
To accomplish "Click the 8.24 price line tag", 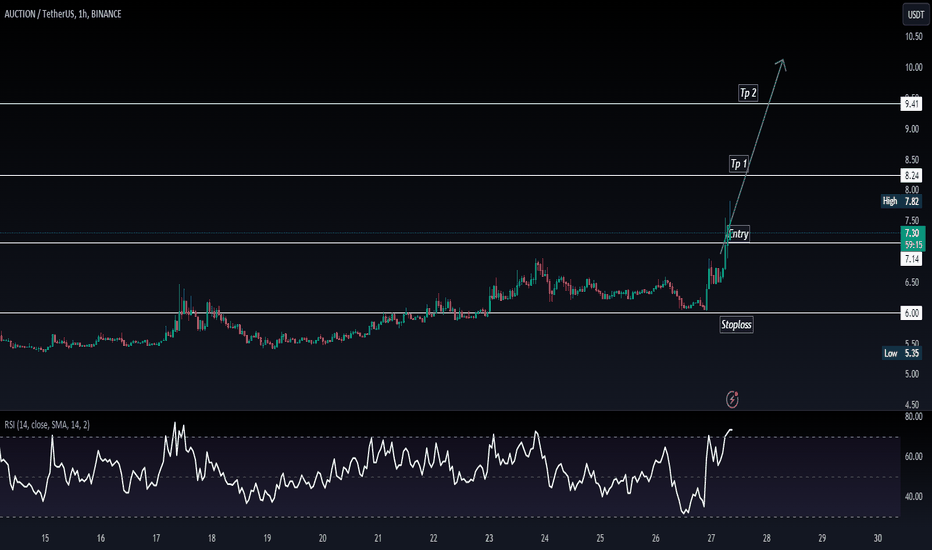I will coord(912,175).
